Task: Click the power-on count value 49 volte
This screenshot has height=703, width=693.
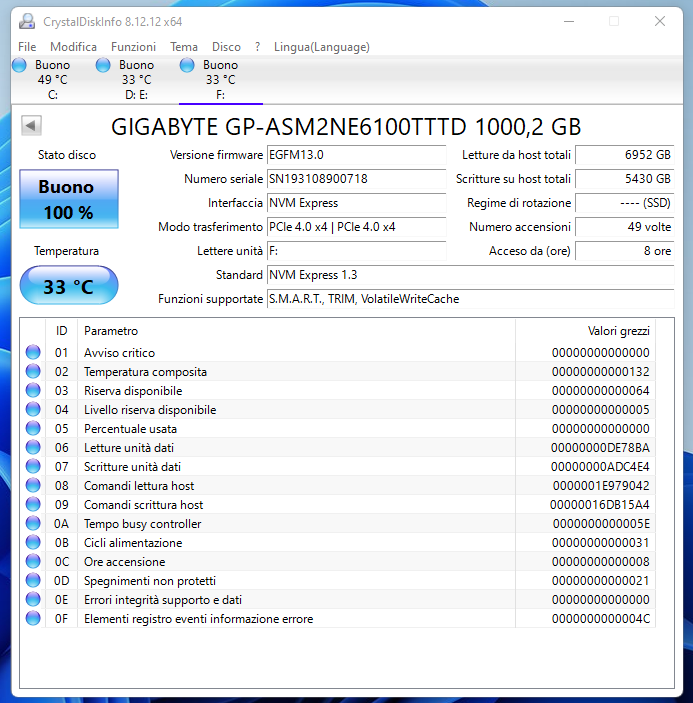Action: point(625,227)
